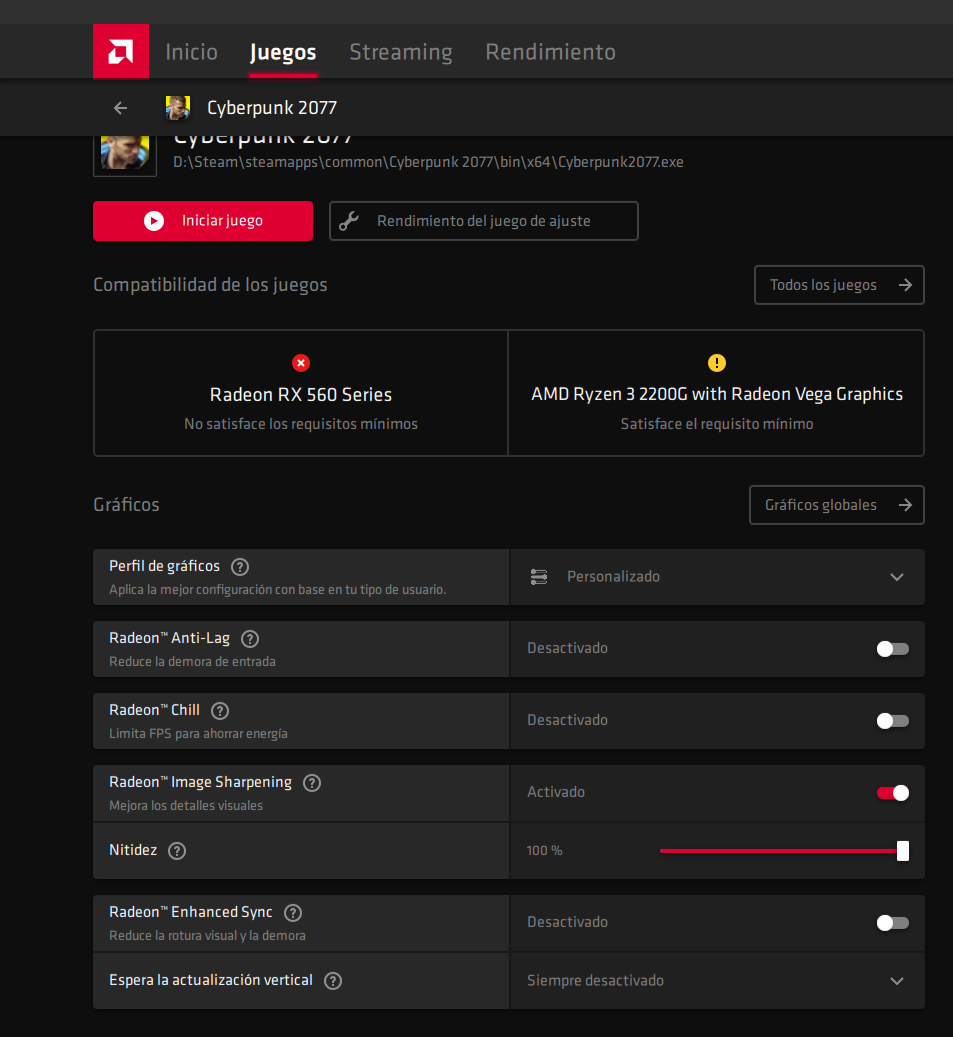Click help icon for vertical refresh wait
This screenshot has width=953, height=1037.
[x=333, y=981]
